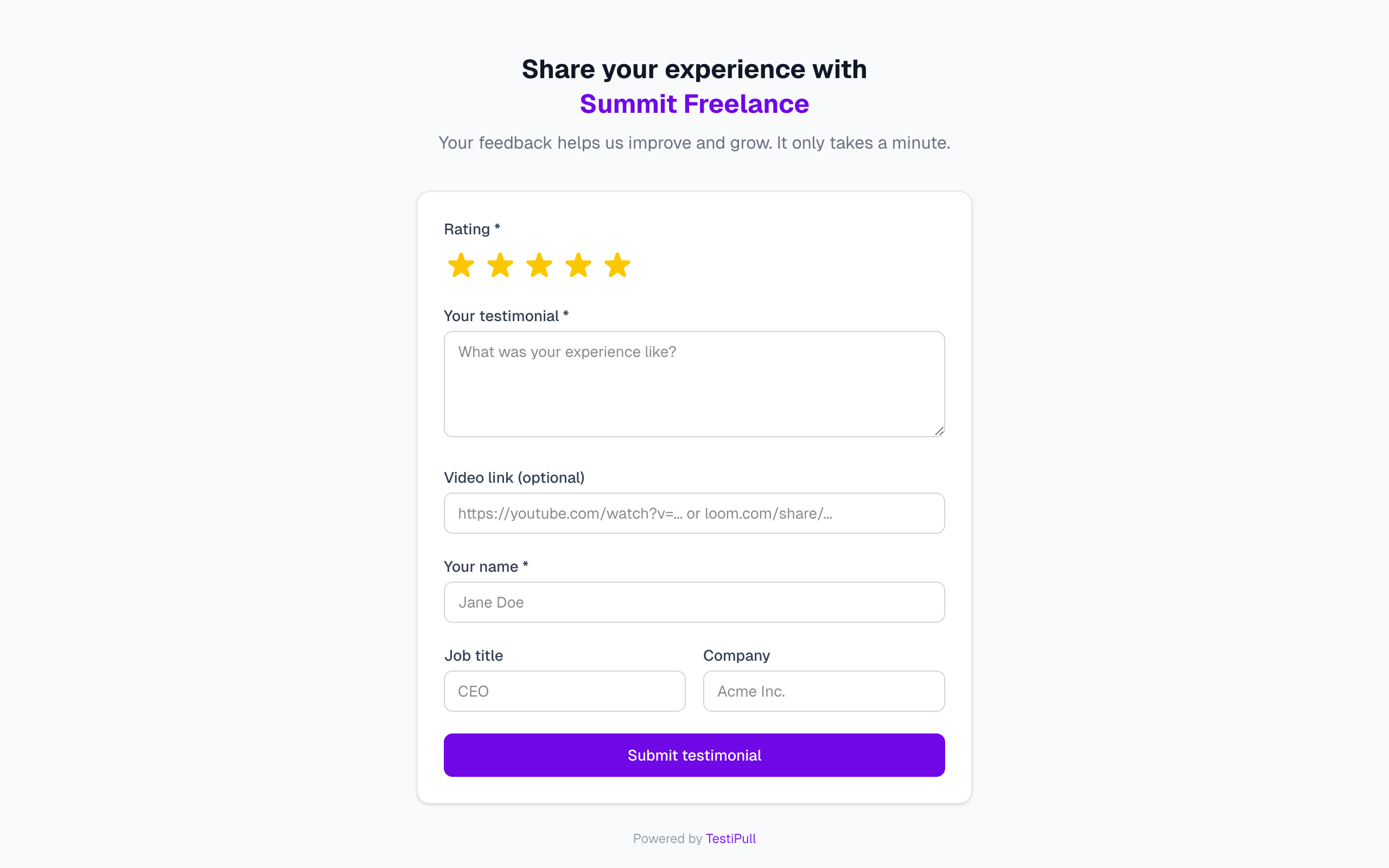Grab the testimonial textarea resize handle

click(939, 431)
